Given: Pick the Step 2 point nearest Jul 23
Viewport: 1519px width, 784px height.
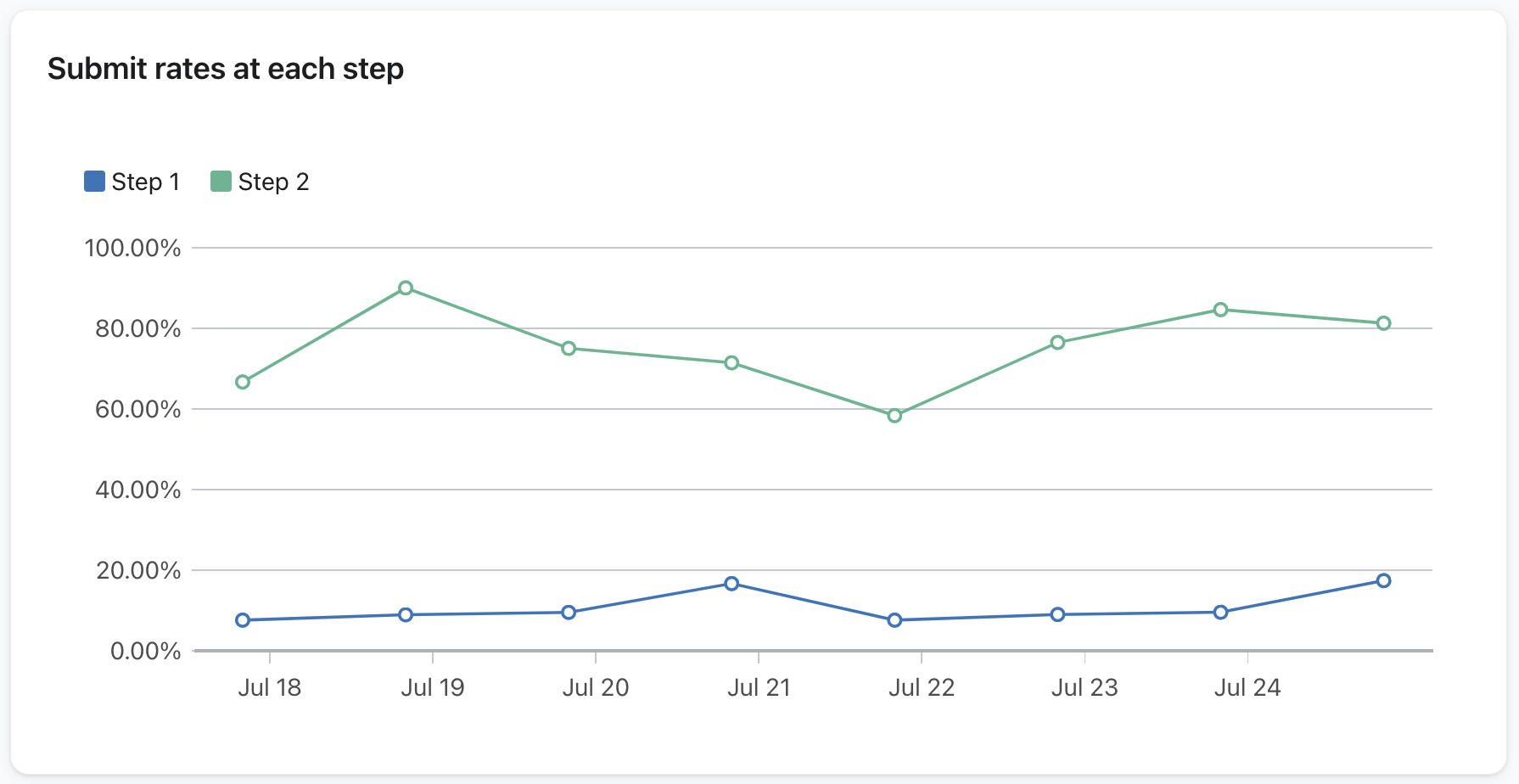Looking at the screenshot, I should tap(1057, 343).
